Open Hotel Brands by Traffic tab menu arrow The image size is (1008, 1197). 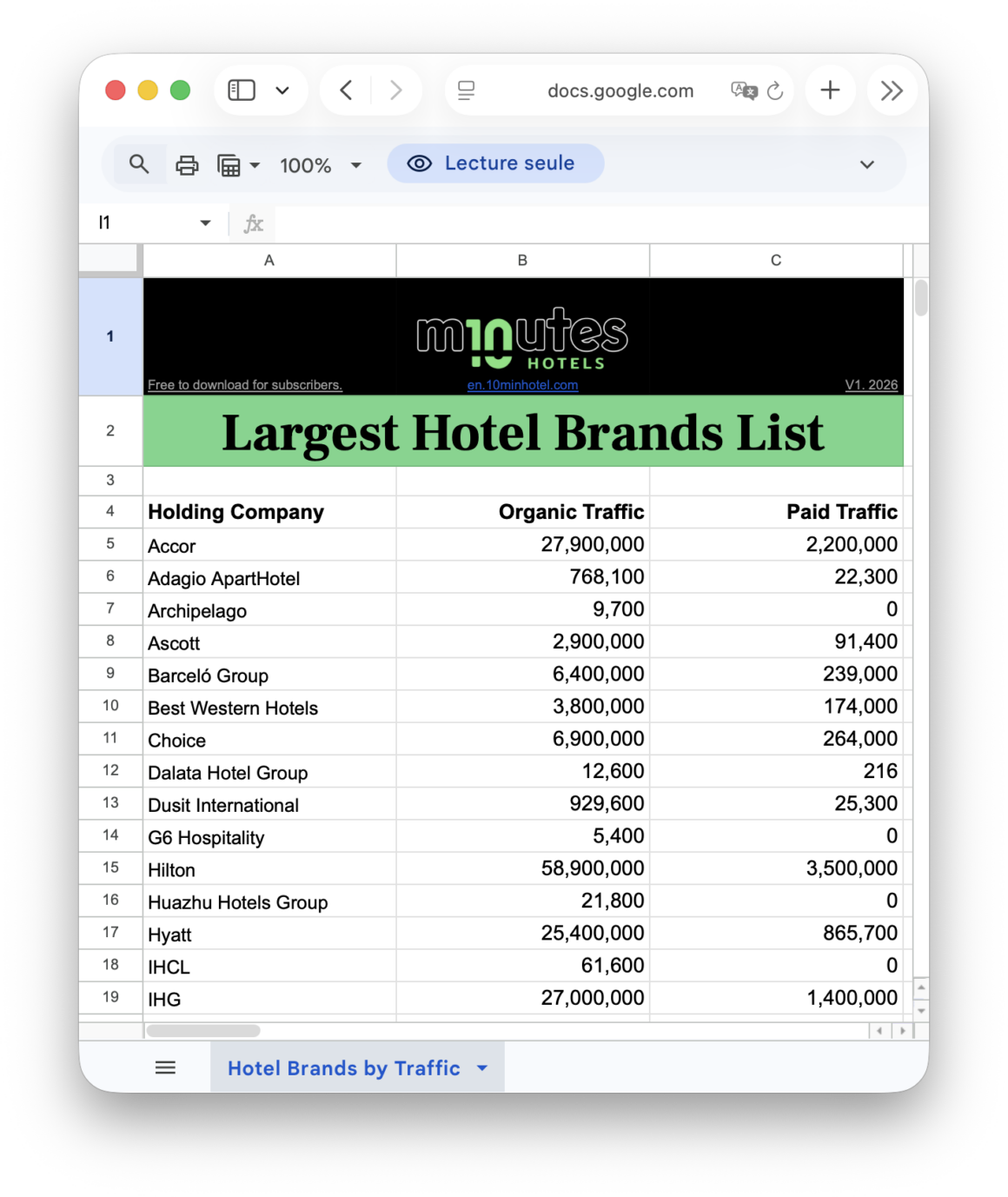tap(482, 1068)
